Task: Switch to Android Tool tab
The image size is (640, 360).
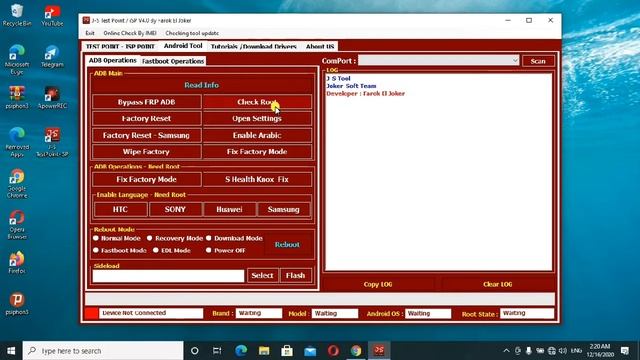Action: click(183, 46)
